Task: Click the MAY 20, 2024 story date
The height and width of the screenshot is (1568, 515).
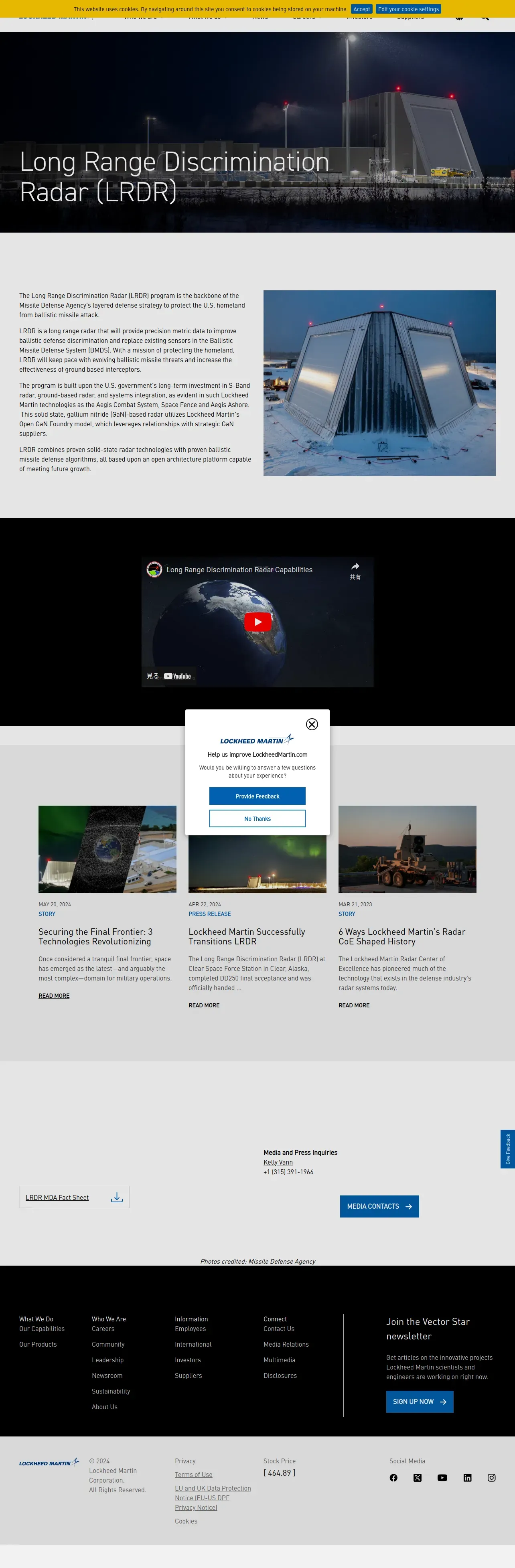Action: click(x=55, y=905)
